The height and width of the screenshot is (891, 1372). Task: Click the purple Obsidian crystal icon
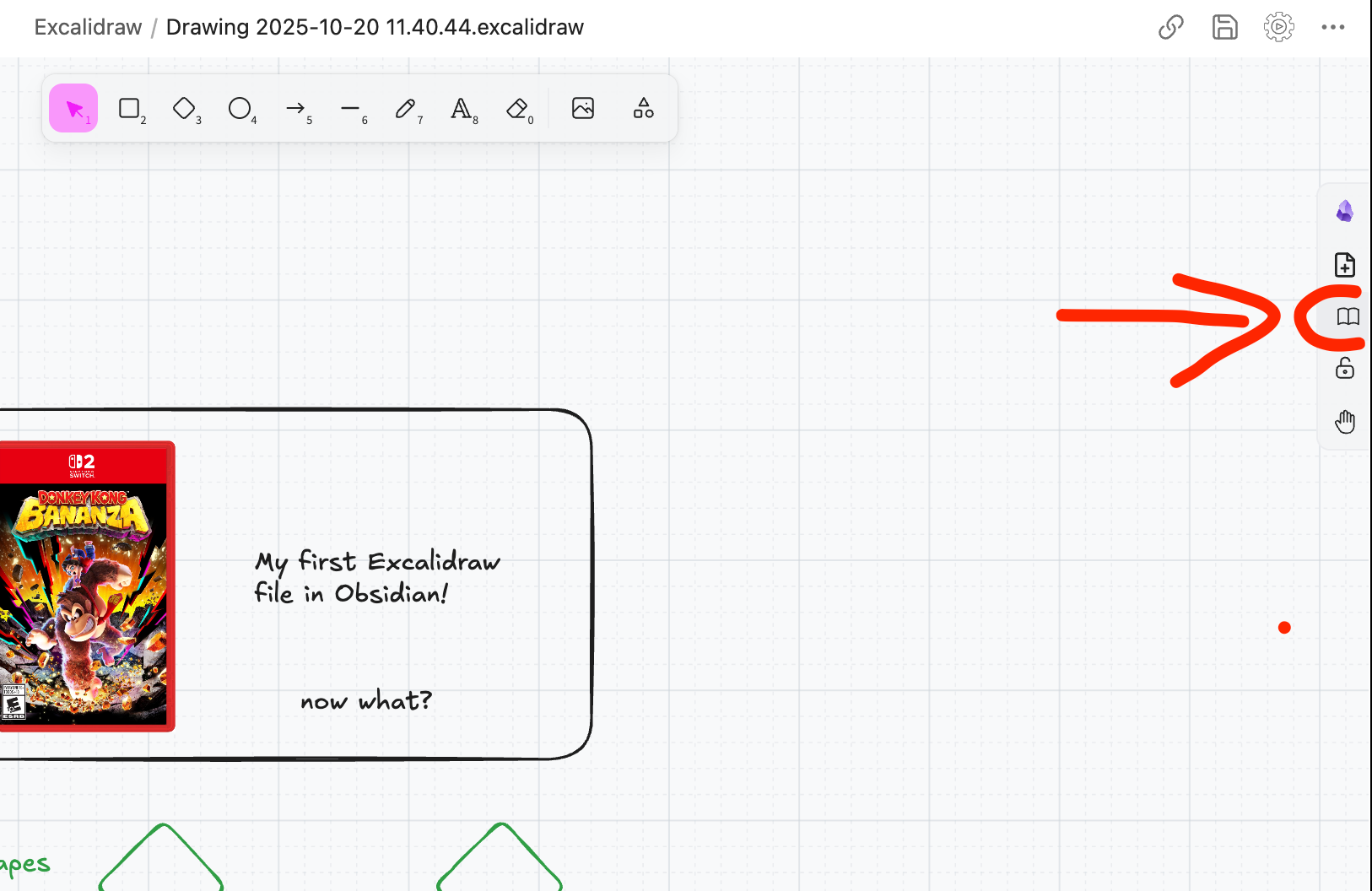pos(1345,211)
